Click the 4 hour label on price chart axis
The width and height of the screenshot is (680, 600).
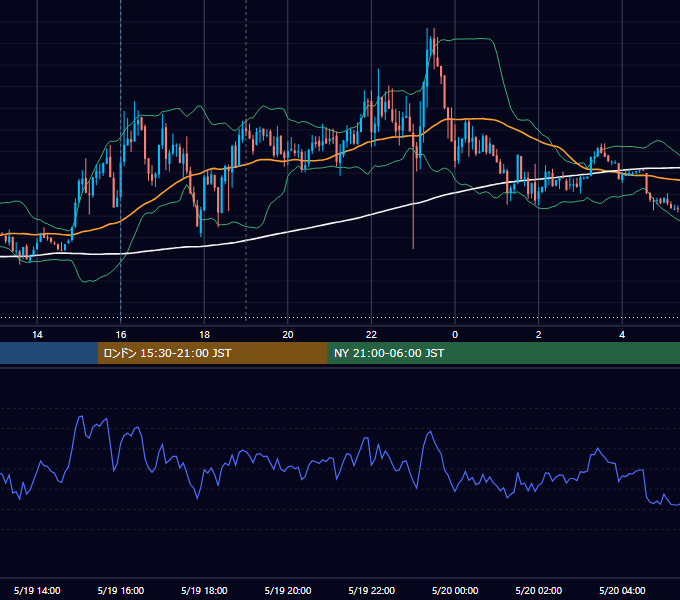622,335
